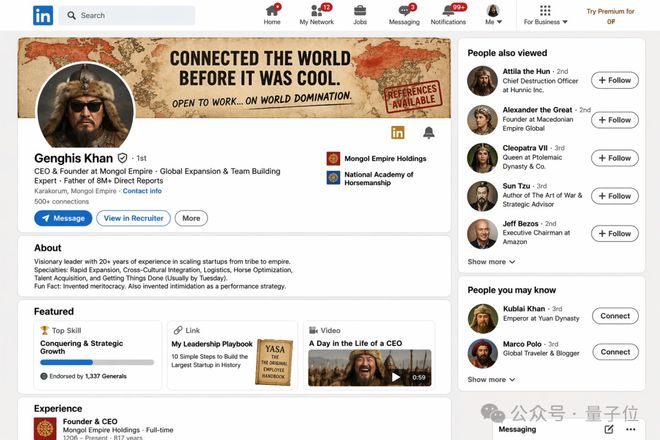Open Contact info link
The width and height of the screenshot is (660, 440).
coord(142,191)
